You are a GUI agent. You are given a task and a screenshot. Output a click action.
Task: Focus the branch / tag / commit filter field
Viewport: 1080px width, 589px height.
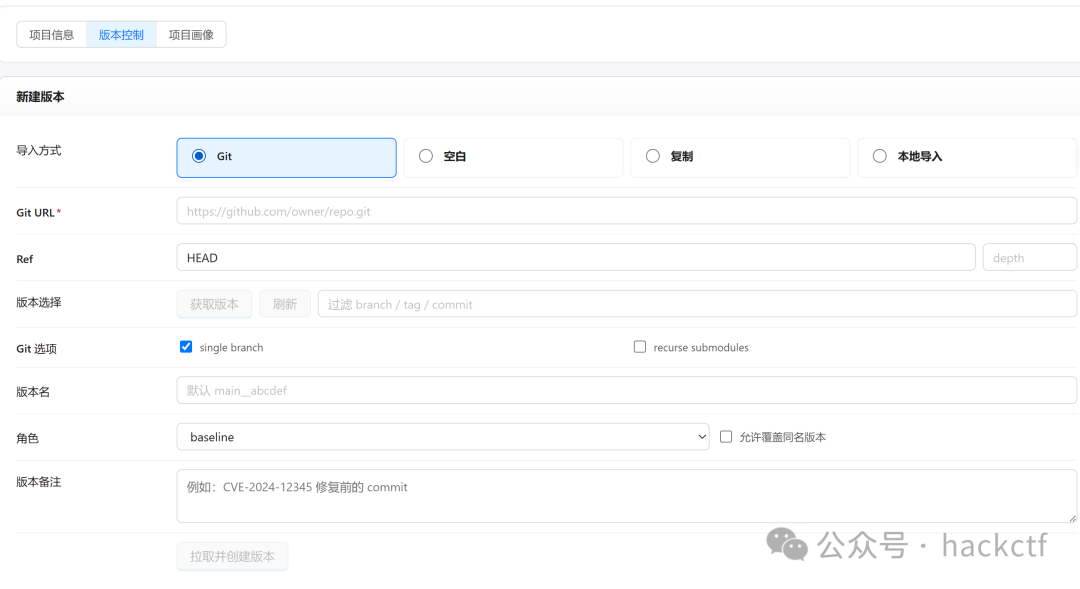tap(697, 304)
